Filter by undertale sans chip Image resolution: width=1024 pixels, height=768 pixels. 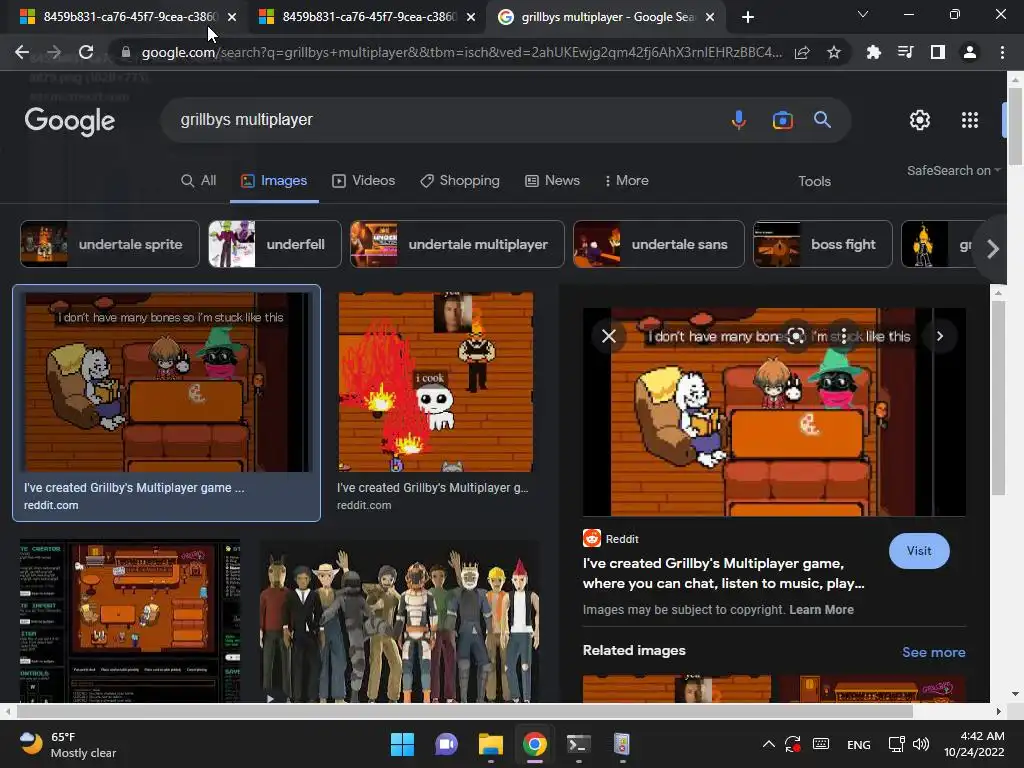click(x=659, y=244)
